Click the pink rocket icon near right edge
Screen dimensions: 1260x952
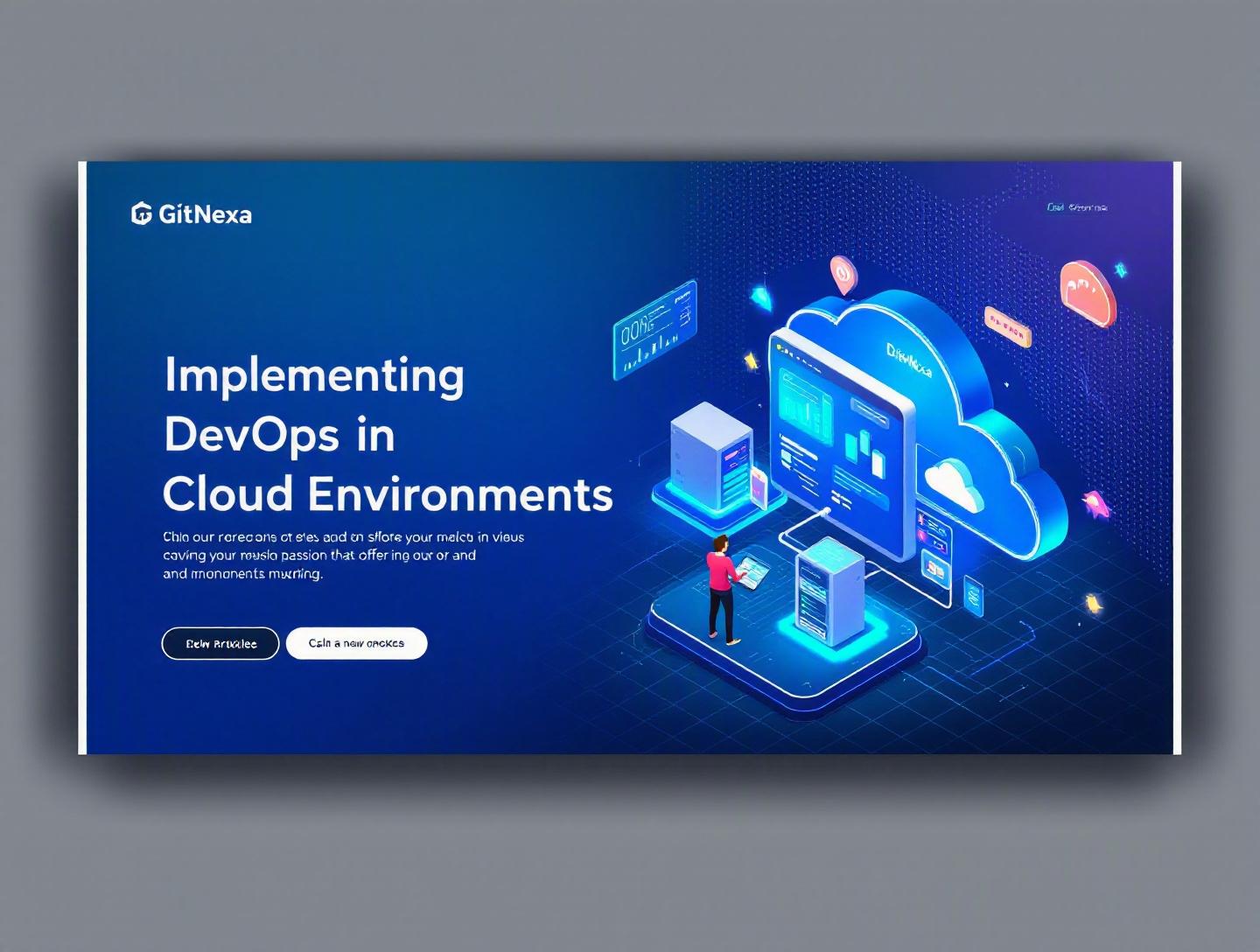point(1095,502)
